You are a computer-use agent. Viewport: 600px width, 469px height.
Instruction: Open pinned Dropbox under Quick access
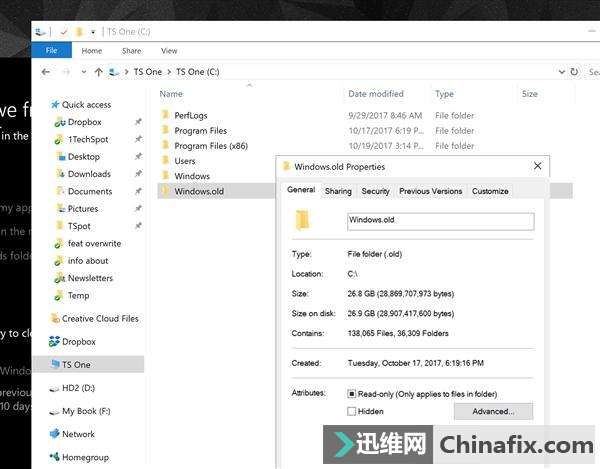click(85, 122)
